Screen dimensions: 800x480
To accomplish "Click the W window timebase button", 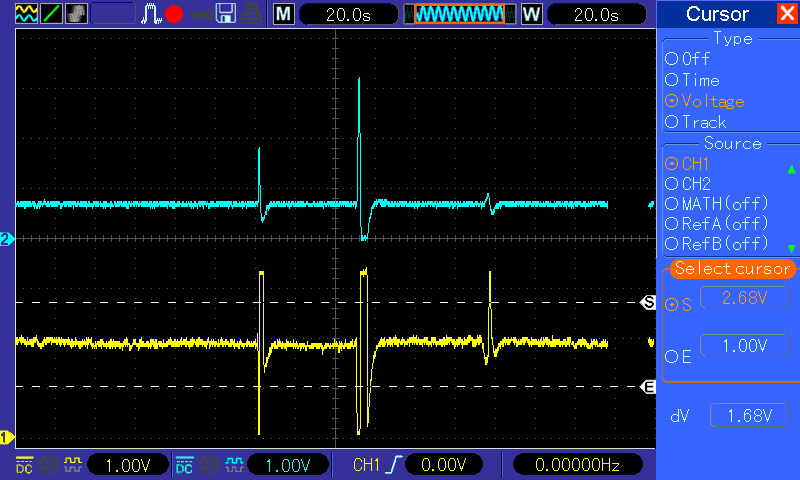I will coord(532,14).
